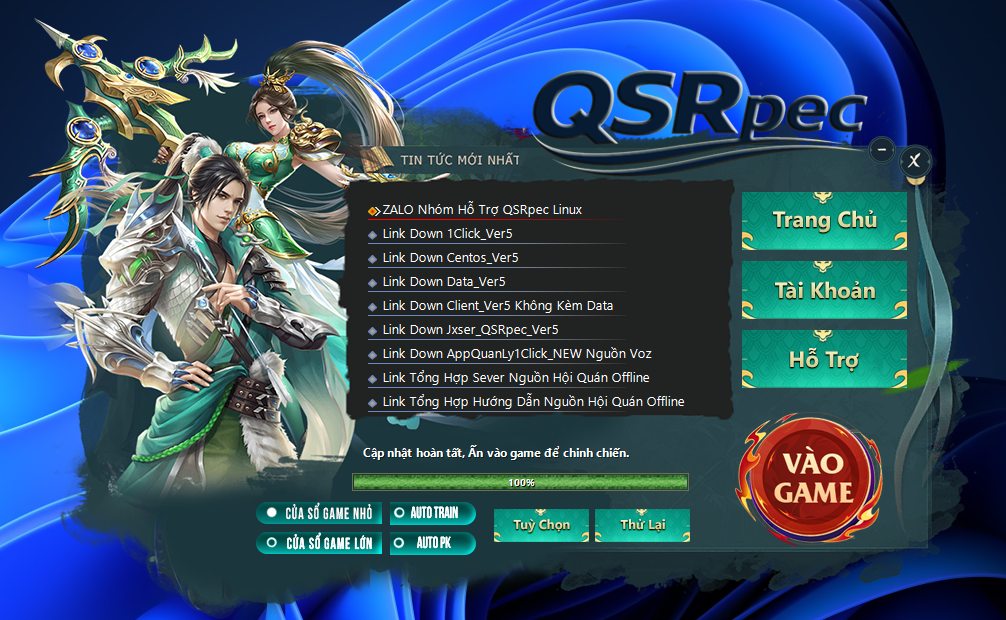1006x620 pixels.
Task: Enable the Auto Train option
Action: click(432, 513)
